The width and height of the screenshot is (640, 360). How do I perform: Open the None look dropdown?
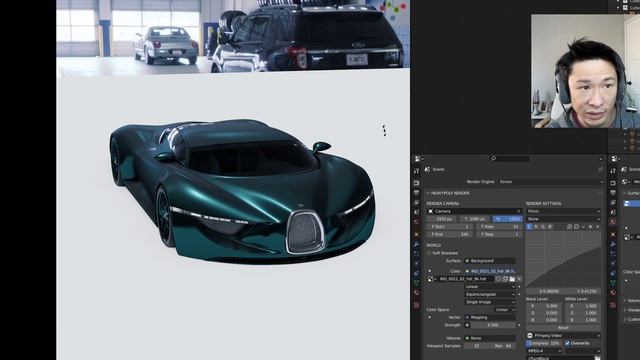click(564, 219)
